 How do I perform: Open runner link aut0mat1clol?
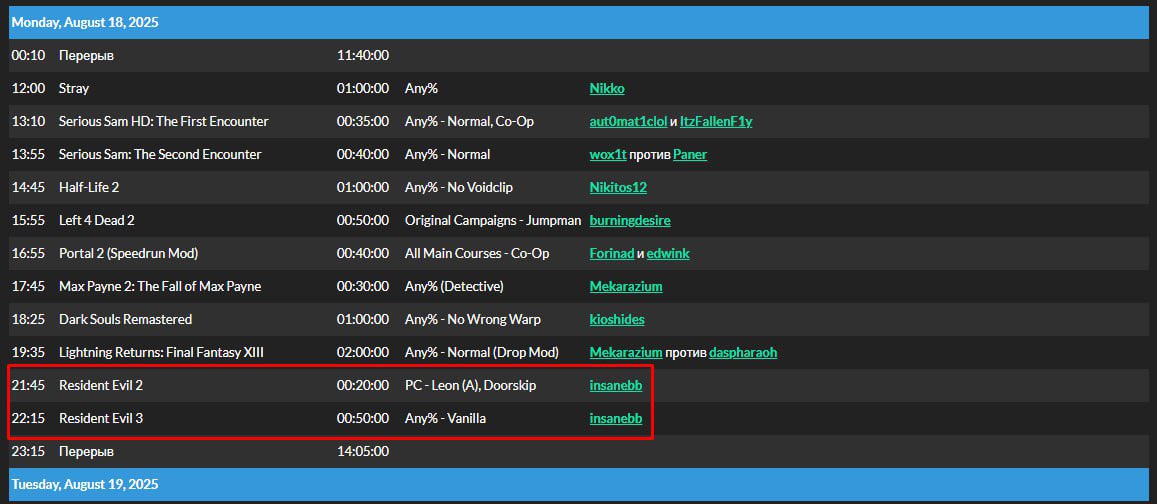pyautogui.click(x=628, y=122)
